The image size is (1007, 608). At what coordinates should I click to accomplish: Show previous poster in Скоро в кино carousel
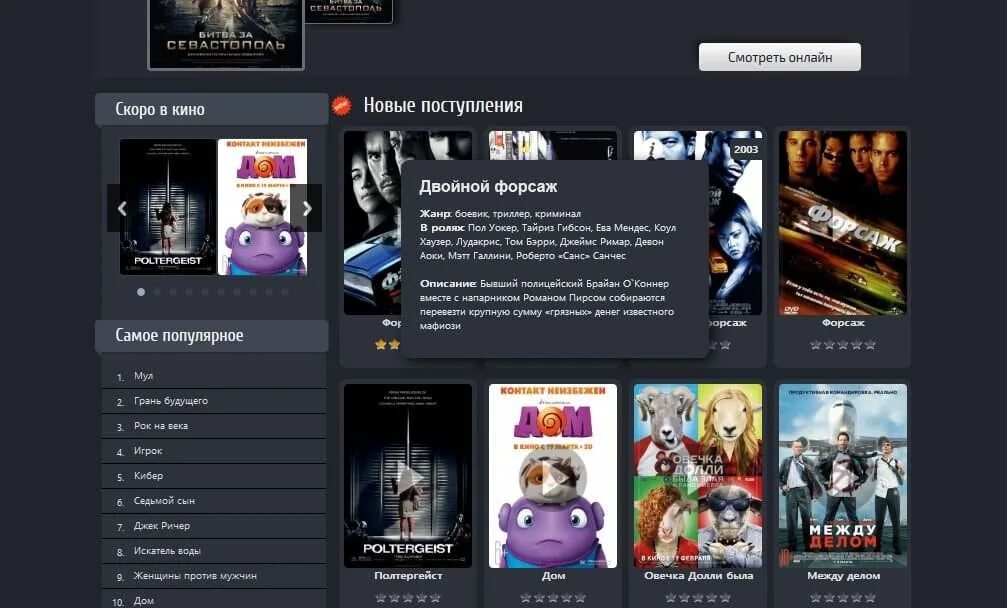(122, 208)
